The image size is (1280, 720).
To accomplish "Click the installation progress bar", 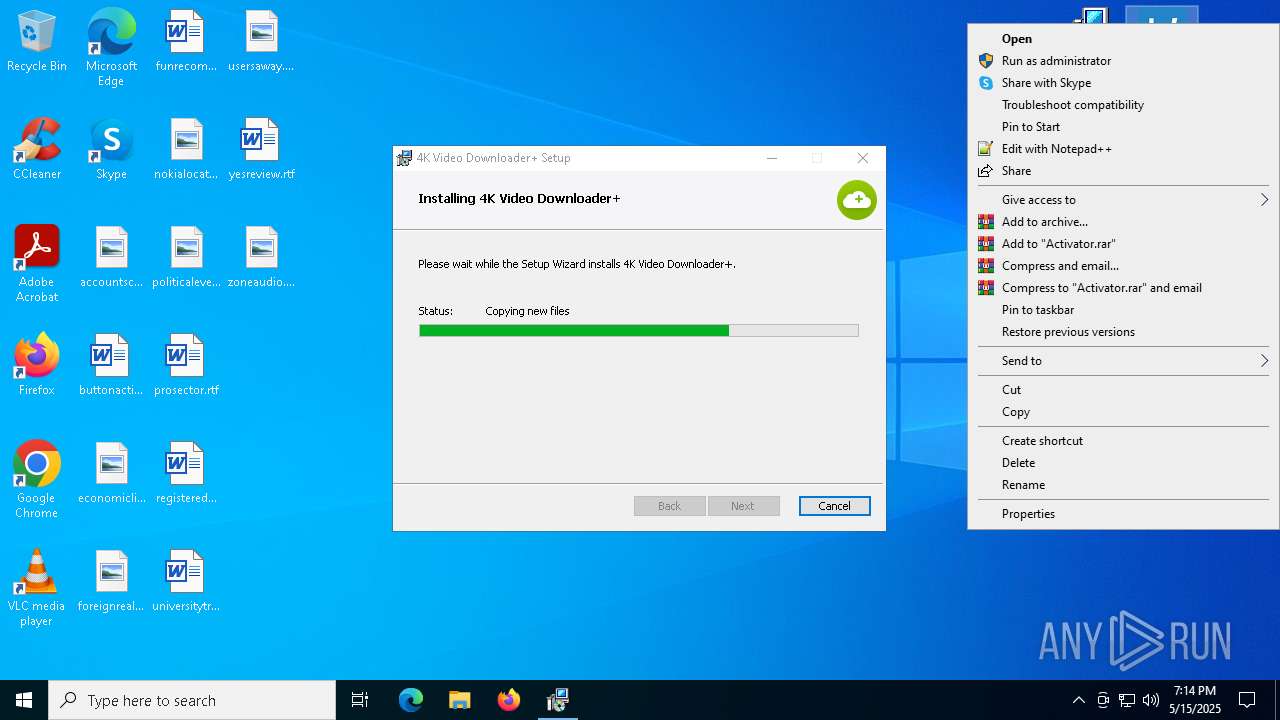I will coord(639,330).
